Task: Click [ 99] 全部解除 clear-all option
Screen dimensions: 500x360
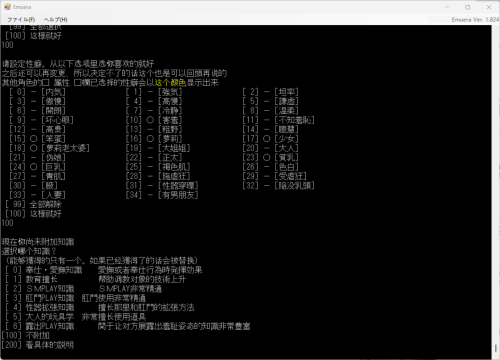Action: (x=33, y=204)
